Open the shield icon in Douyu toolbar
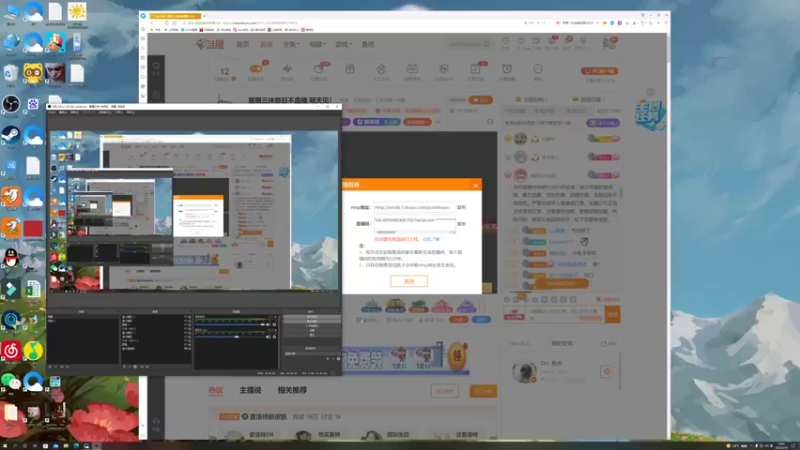 pyautogui.click(x=444, y=69)
